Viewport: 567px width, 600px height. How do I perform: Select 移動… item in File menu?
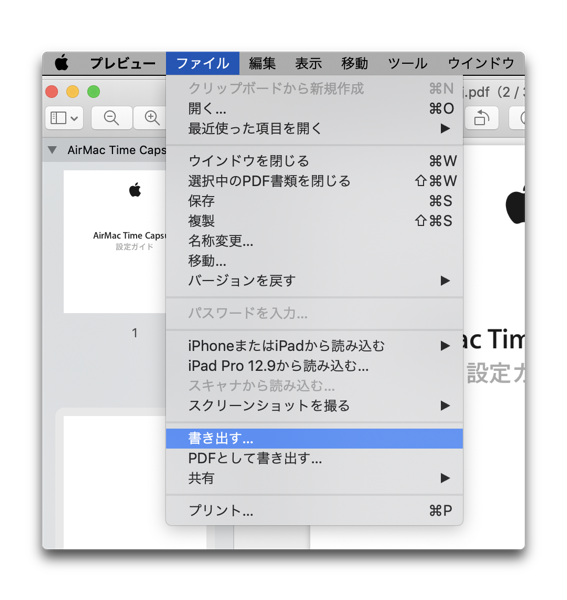pyautogui.click(x=314, y=261)
